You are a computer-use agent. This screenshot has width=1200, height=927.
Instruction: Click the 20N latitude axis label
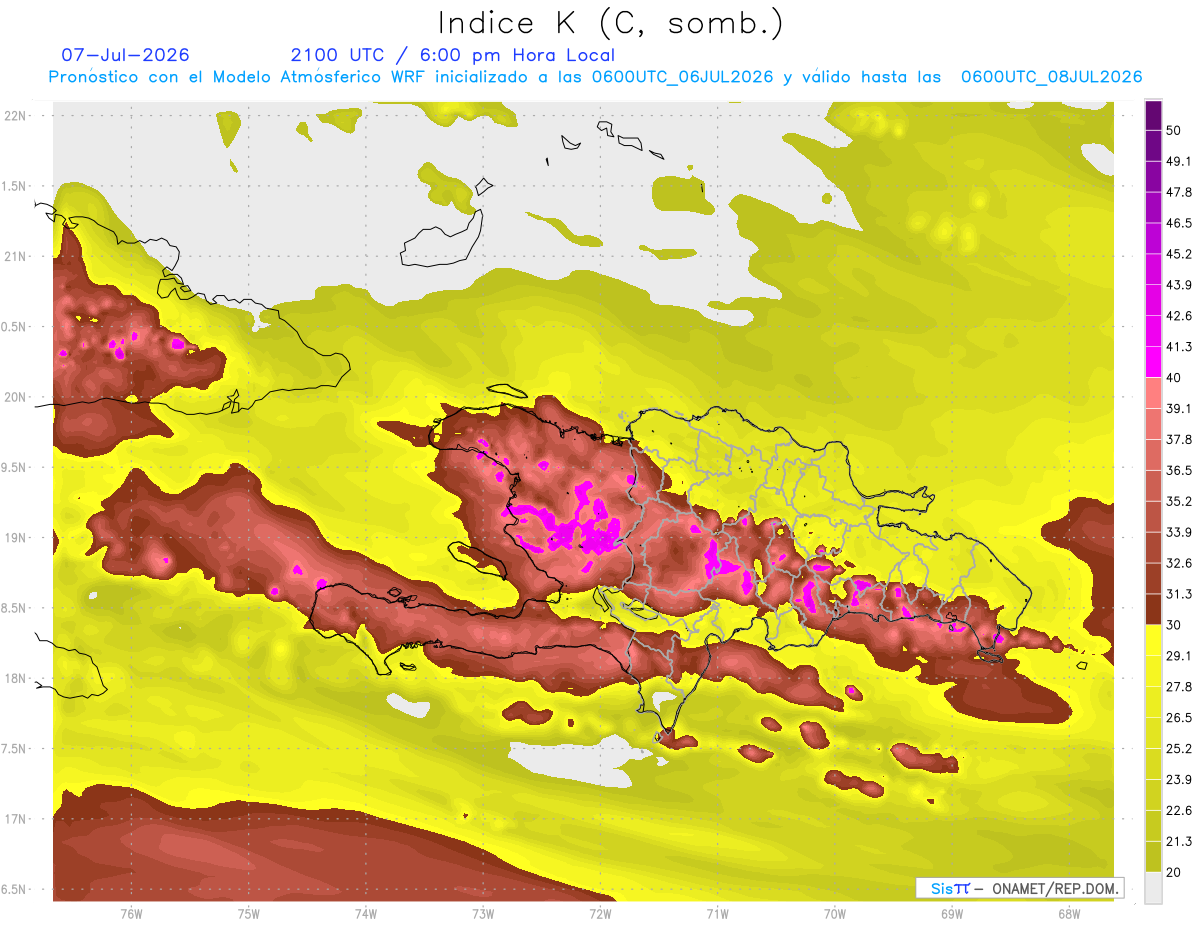point(17,397)
